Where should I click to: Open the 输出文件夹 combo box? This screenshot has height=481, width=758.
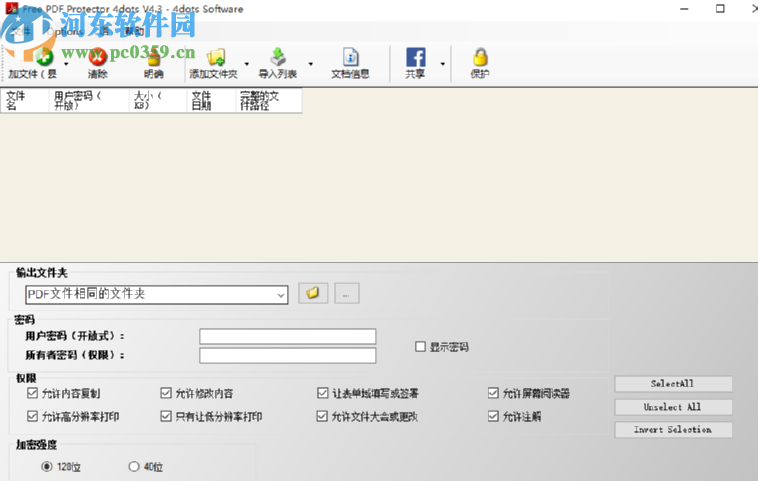[157, 294]
